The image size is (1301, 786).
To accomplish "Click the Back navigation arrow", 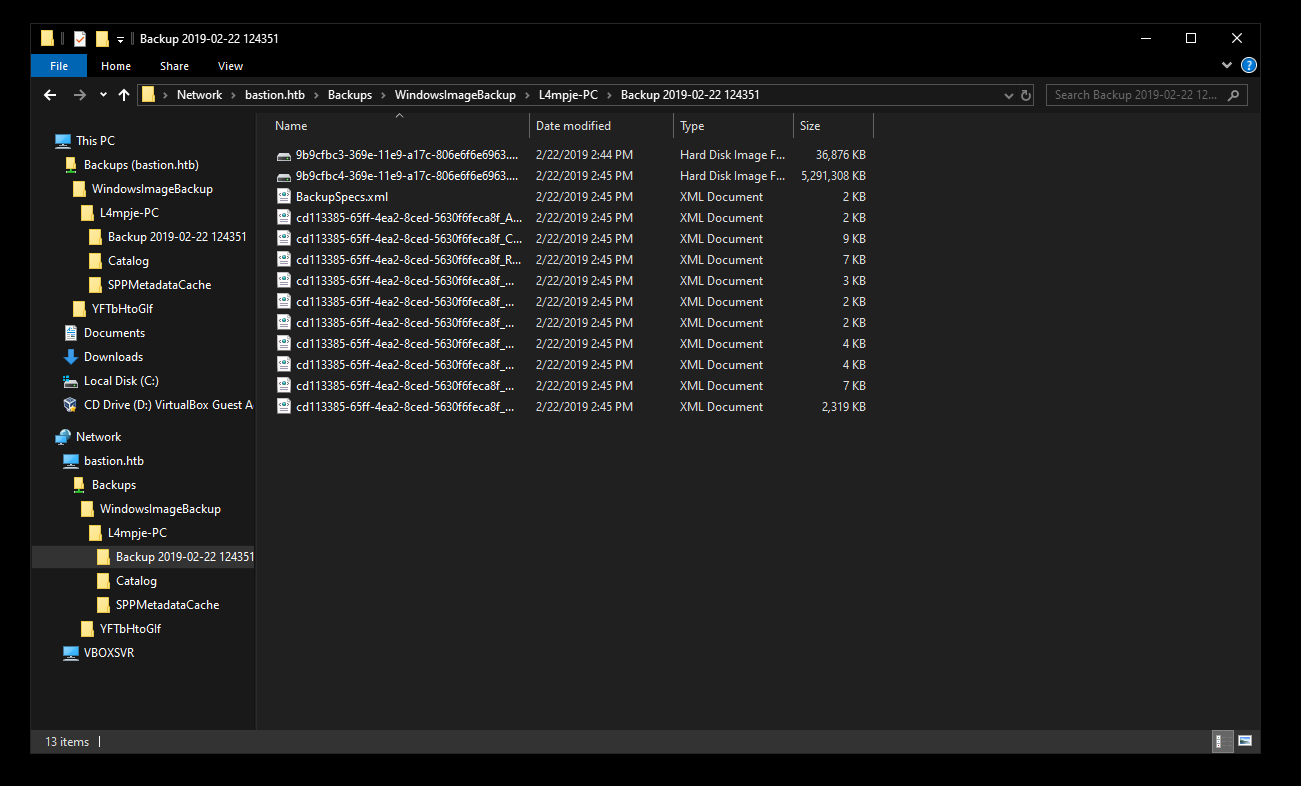I will 50,95.
